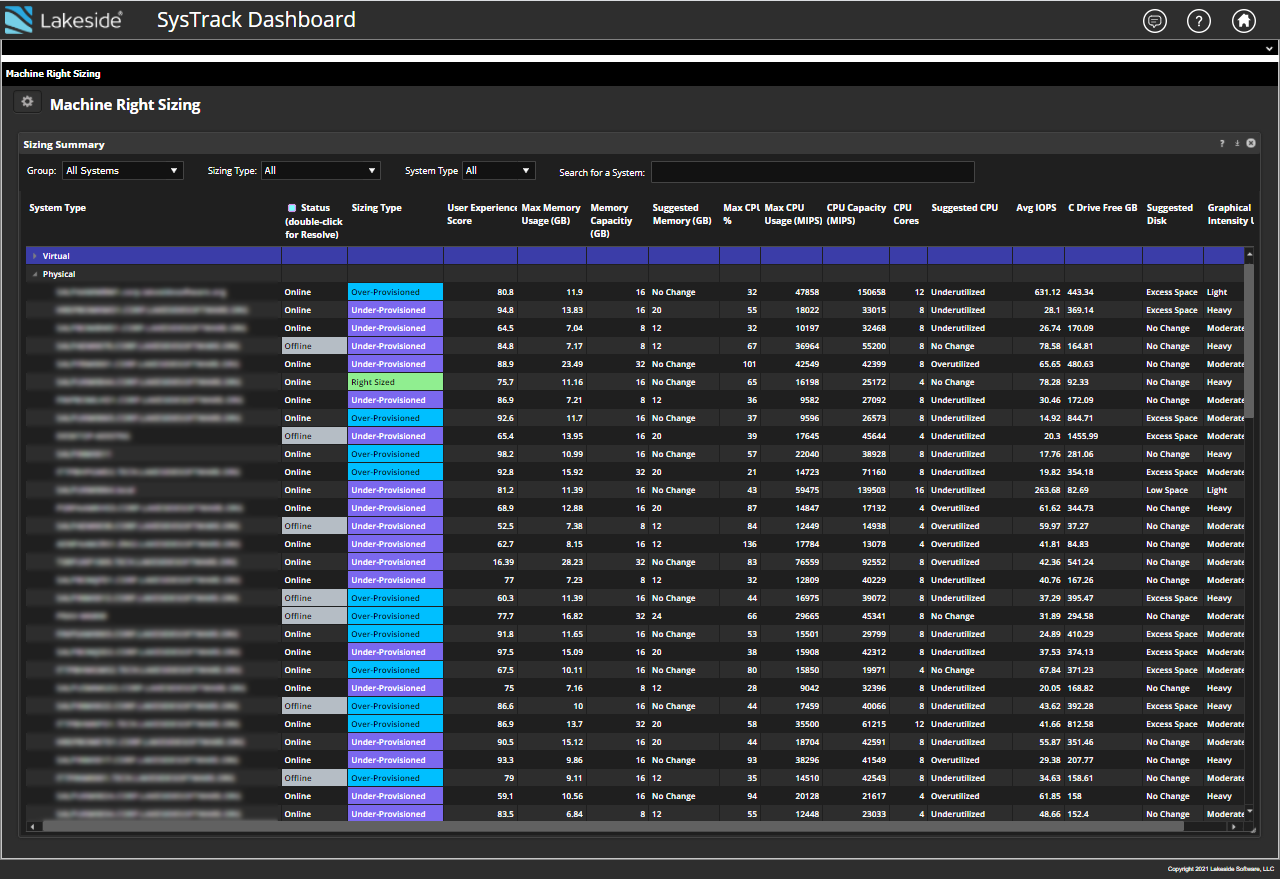The image size is (1280, 879).
Task: Expand the Virtual systems group row
Action: coord(33,256)
